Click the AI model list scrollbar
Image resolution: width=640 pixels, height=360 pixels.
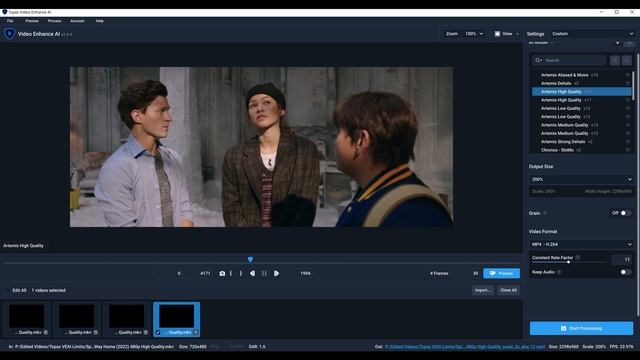point(633,86)
